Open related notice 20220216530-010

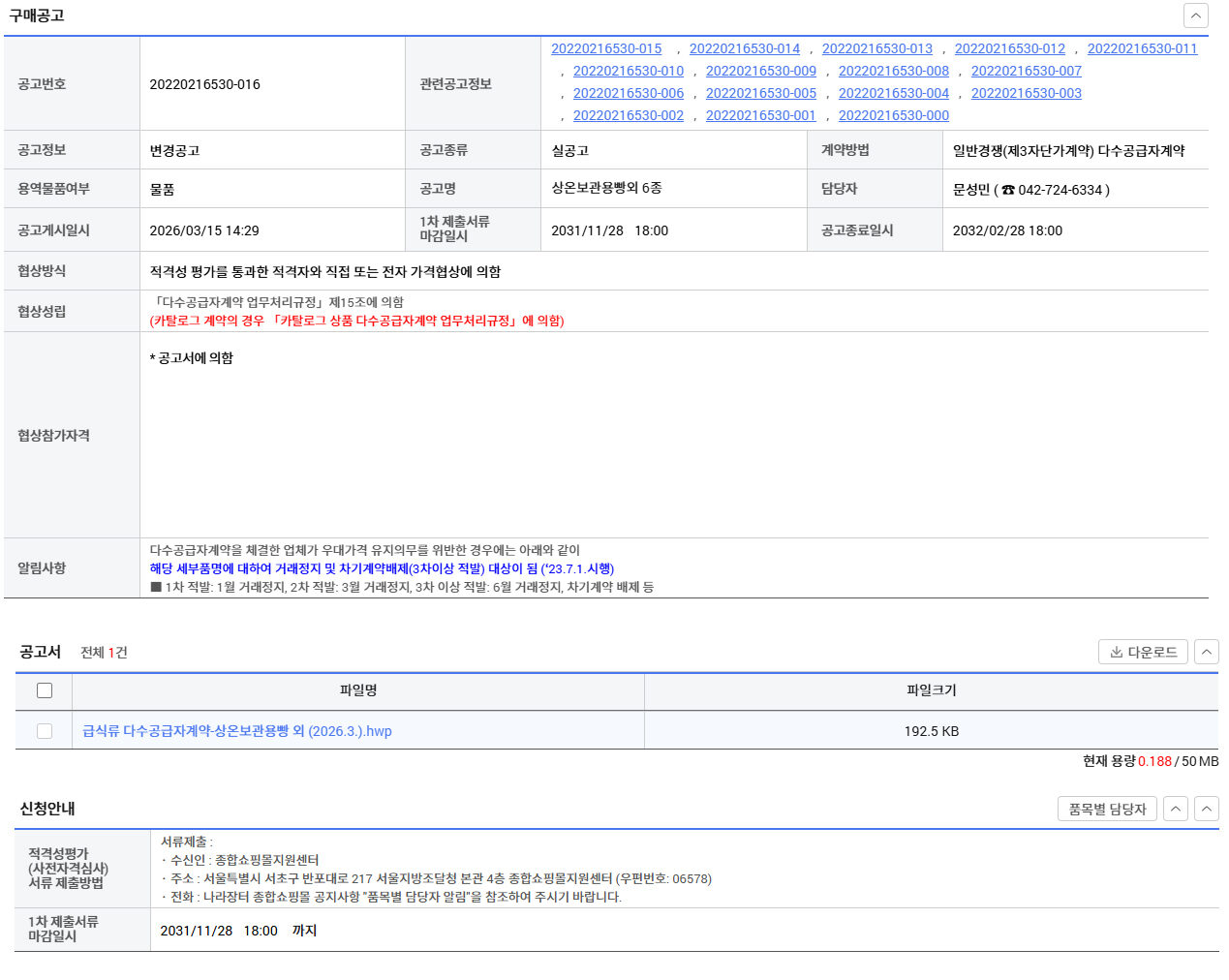click(629, 71)
